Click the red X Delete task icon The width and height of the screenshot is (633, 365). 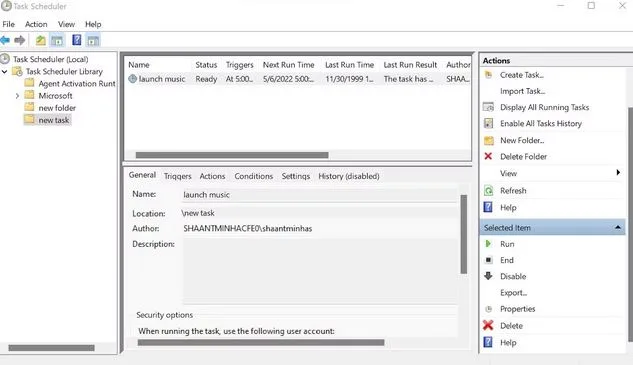pos(488,325)
